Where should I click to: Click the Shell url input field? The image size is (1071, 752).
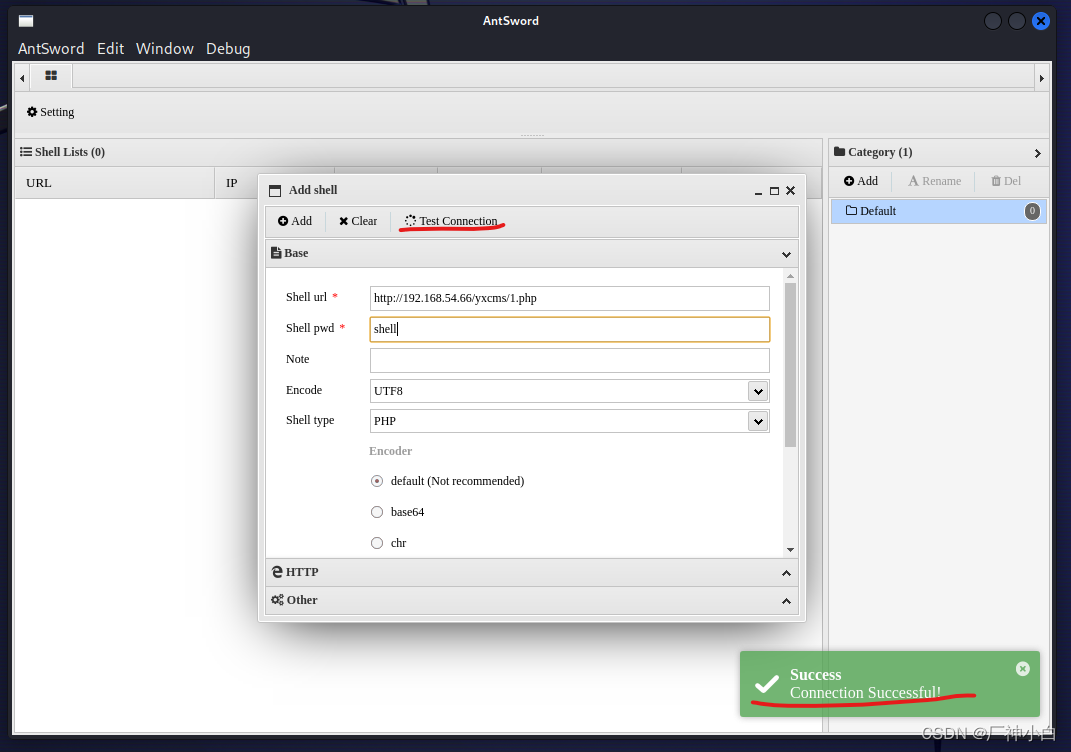pyautogui.click(x=570, y=298)
